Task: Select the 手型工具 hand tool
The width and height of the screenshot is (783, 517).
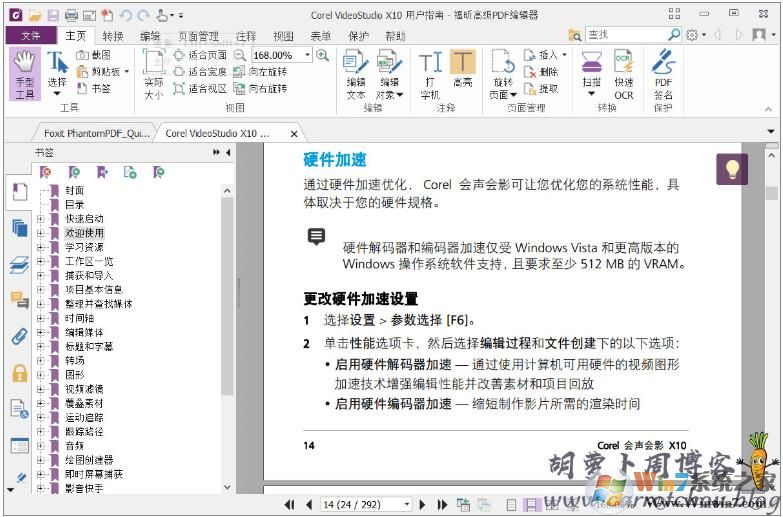Action: click(25, 75)
